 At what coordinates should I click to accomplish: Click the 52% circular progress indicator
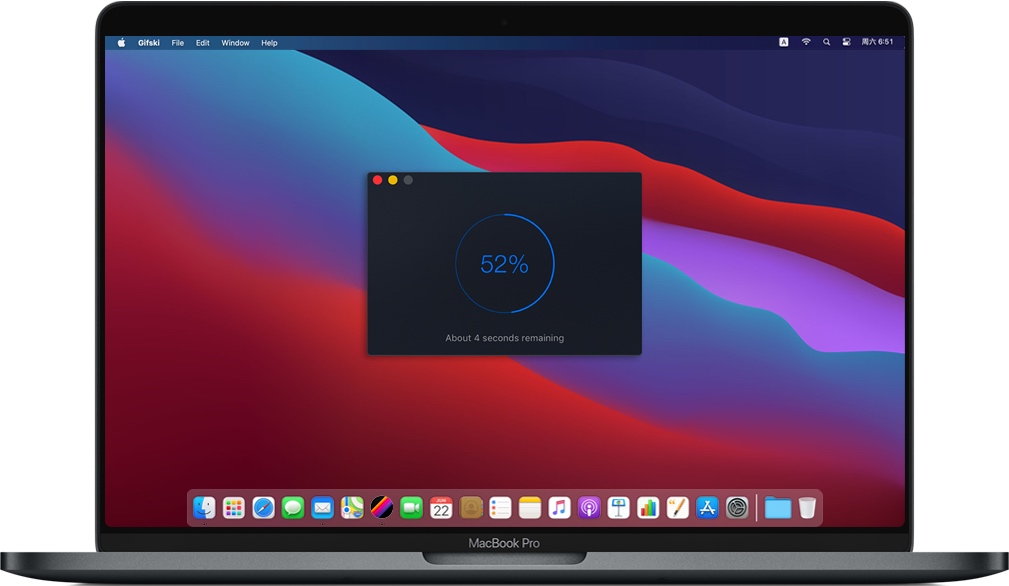504,264
